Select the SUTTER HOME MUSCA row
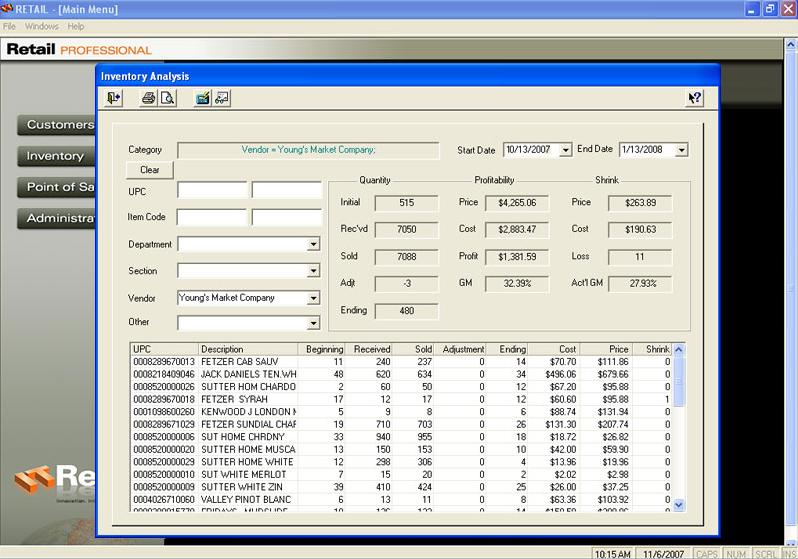 402,450
